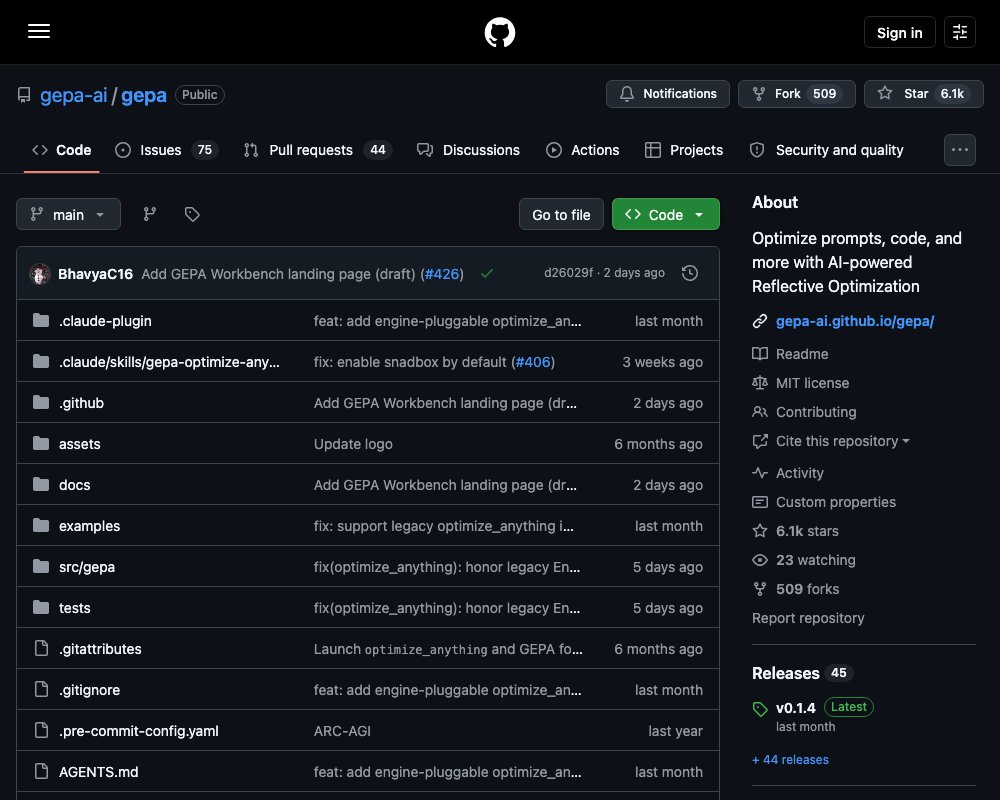Open the main branch selector dropdown
This screenshot has width=1000, height=800.
coord(68,214)
